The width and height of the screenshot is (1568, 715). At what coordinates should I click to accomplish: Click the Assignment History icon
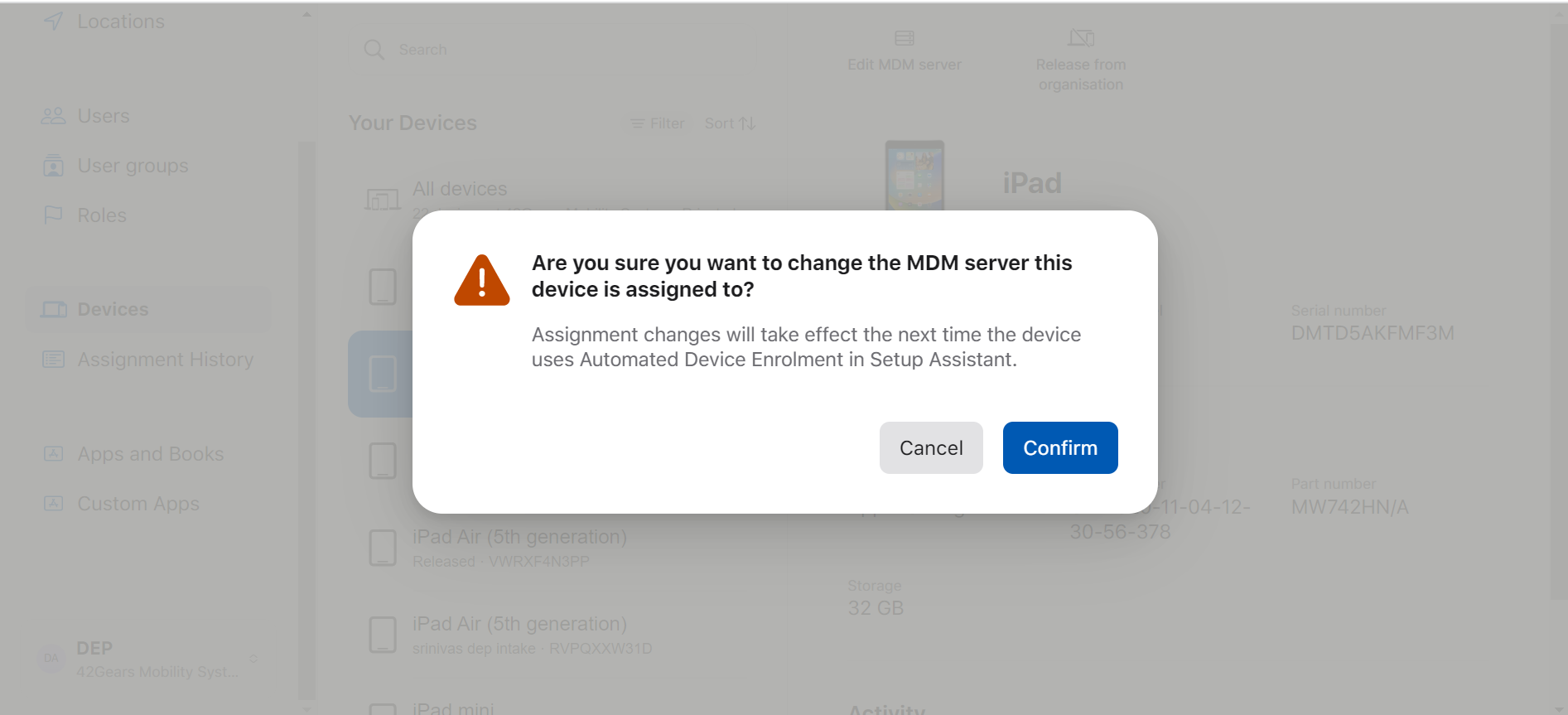[x=53, y=360]
